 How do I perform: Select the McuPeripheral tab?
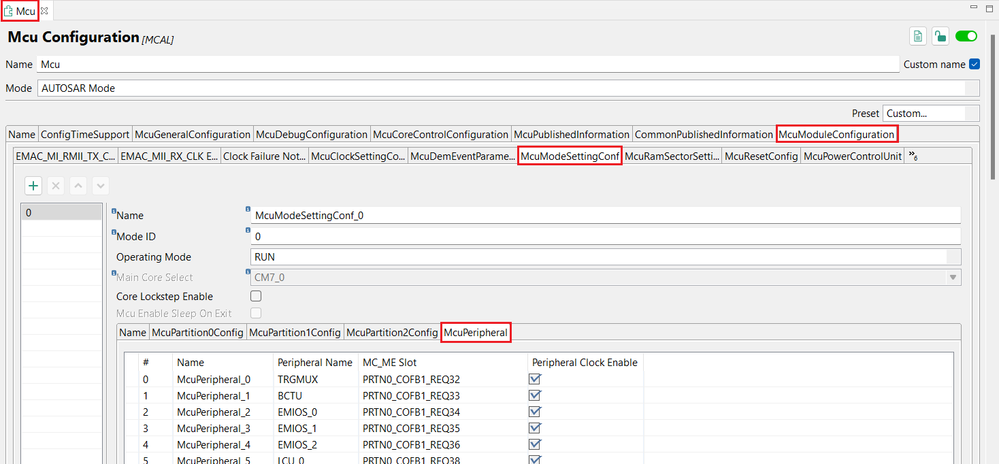pos(476,333)
